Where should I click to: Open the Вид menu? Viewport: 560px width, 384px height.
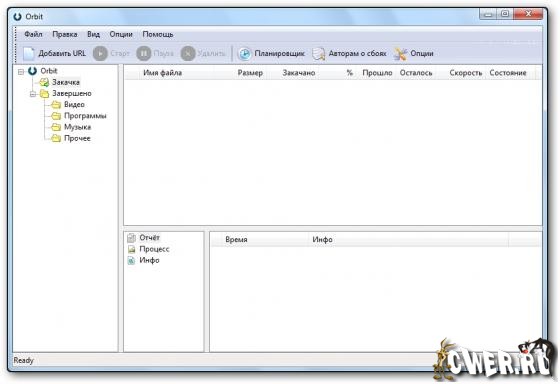(94, 34)
